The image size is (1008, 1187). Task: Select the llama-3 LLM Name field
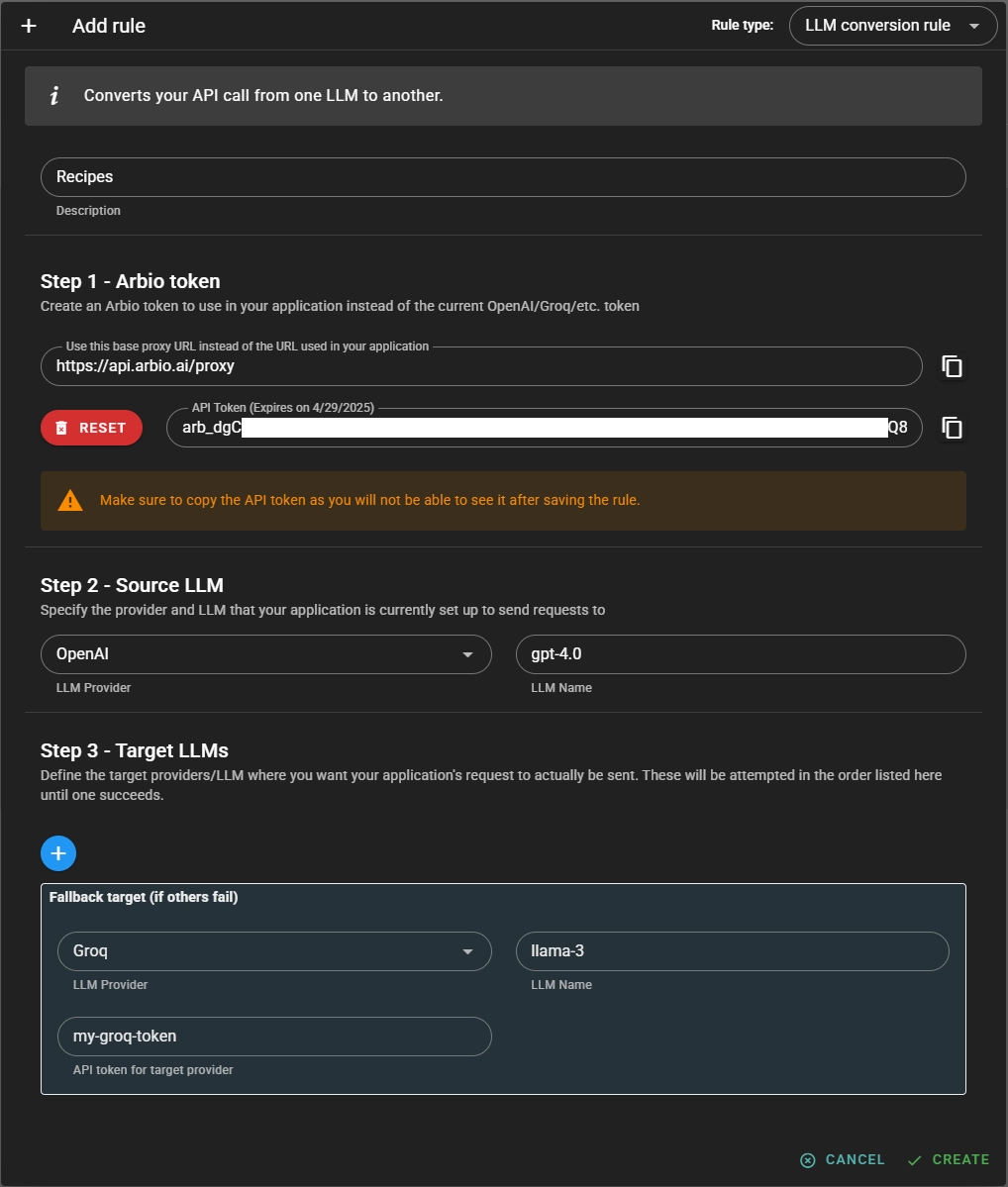(x=732, y=951)
